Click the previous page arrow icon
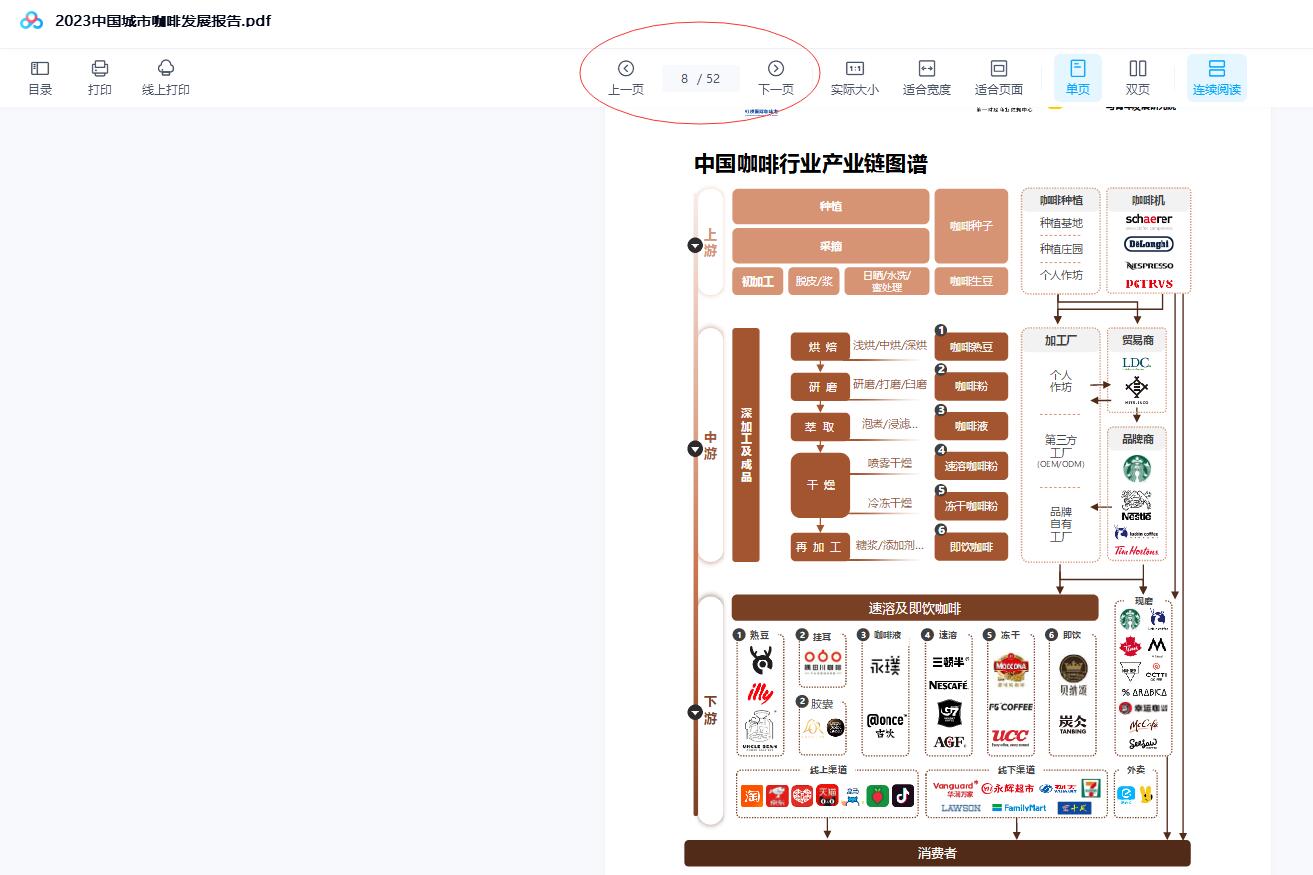1313x875 pixels. (626, 68)
